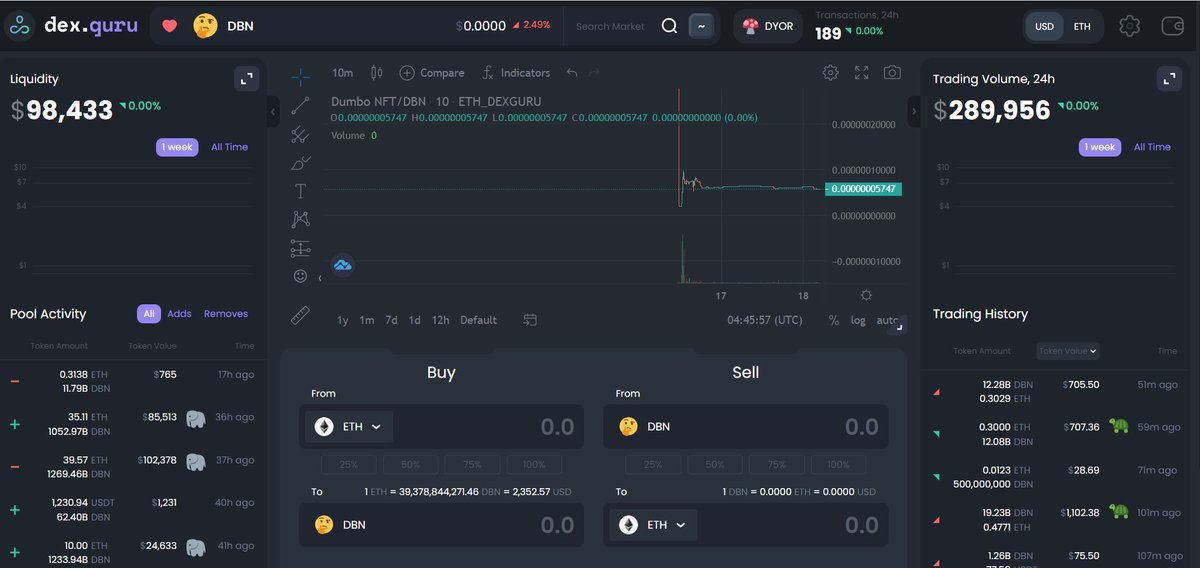This screenshot has height=568, width=1200.
Task: Open the price scale settings gear
Action: tap(866, 296)
